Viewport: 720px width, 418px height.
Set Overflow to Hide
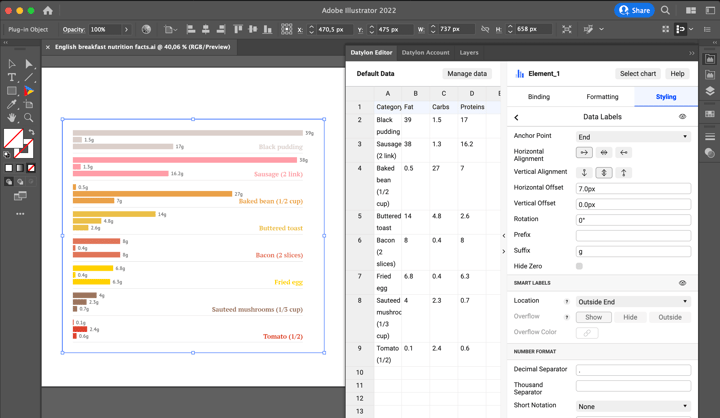point(630,317)
